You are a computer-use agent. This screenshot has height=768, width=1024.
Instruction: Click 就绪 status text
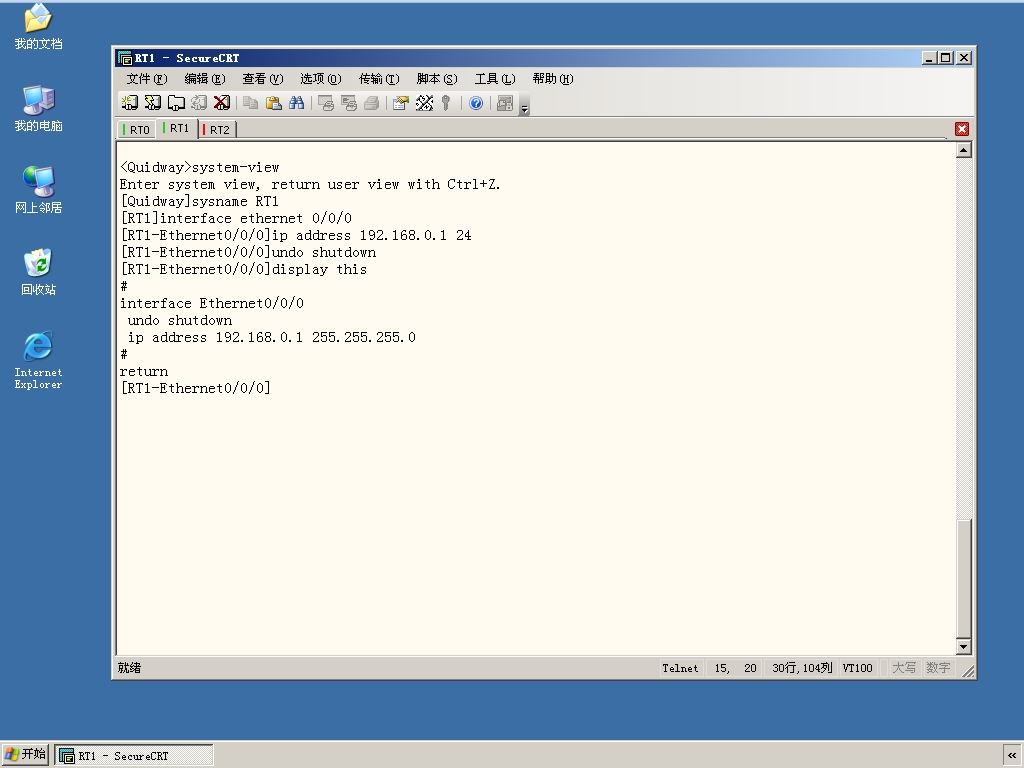point(129,668)
